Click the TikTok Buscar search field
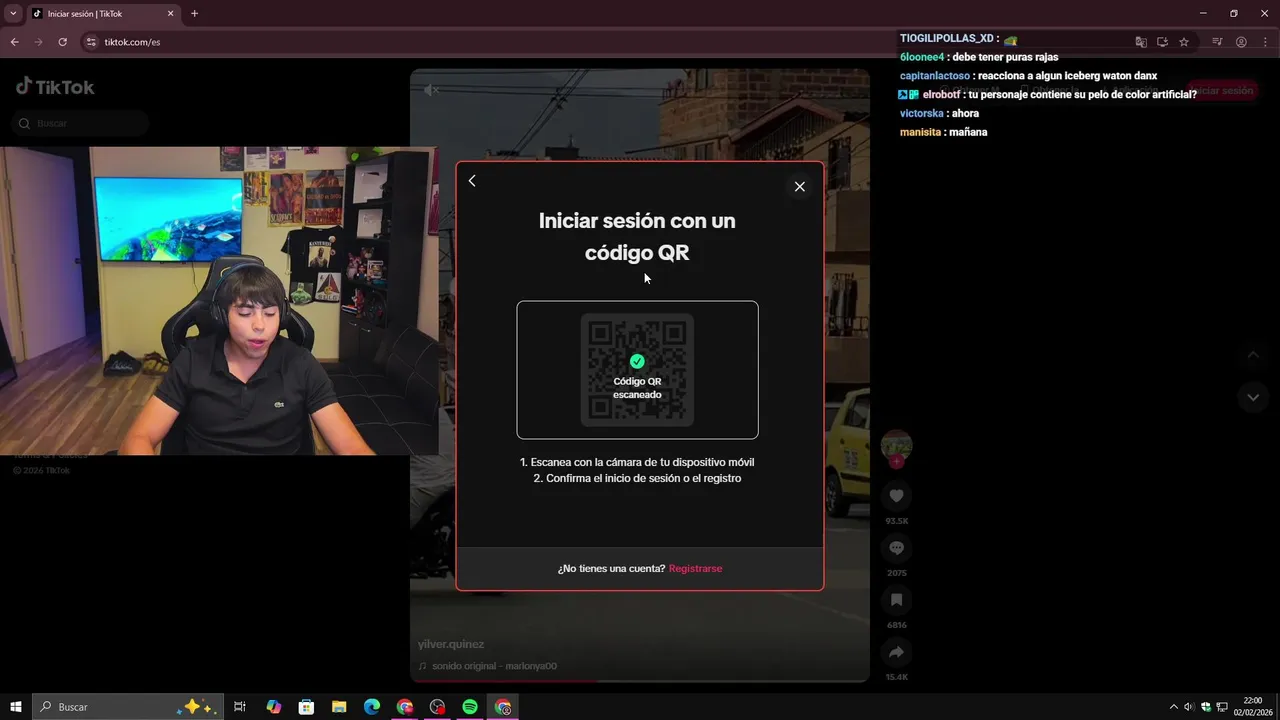The image size is (1280, 720). [x=81, y=123]
